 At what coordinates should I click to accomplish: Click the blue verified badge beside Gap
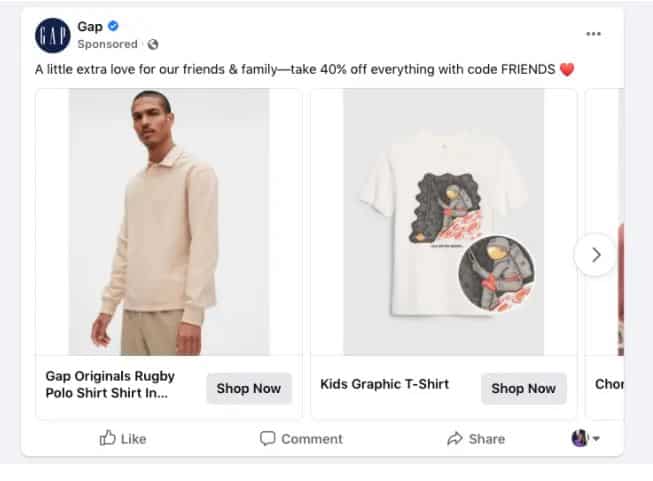pos(113,26)
